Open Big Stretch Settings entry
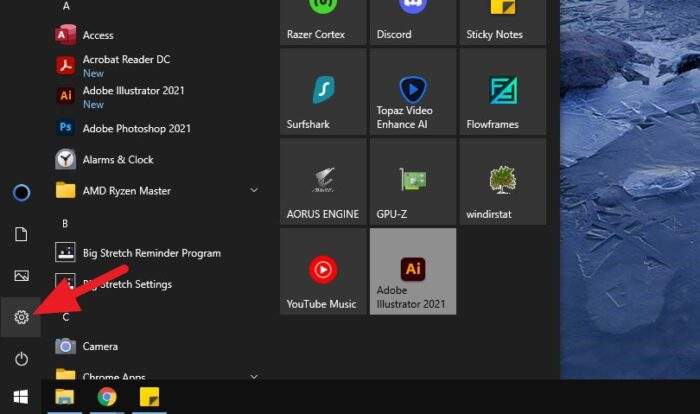Image resolution: width=700 pixels, height=414 pixels. 156,284
